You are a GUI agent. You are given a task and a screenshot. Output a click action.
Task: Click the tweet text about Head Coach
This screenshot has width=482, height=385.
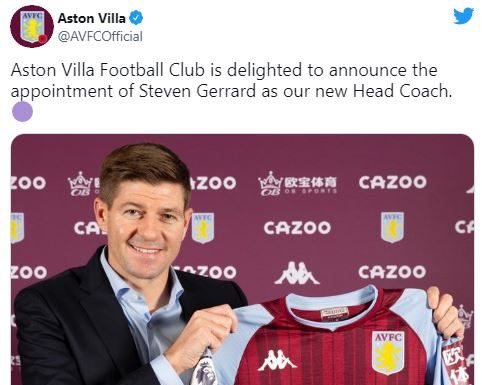pos(231,80)
